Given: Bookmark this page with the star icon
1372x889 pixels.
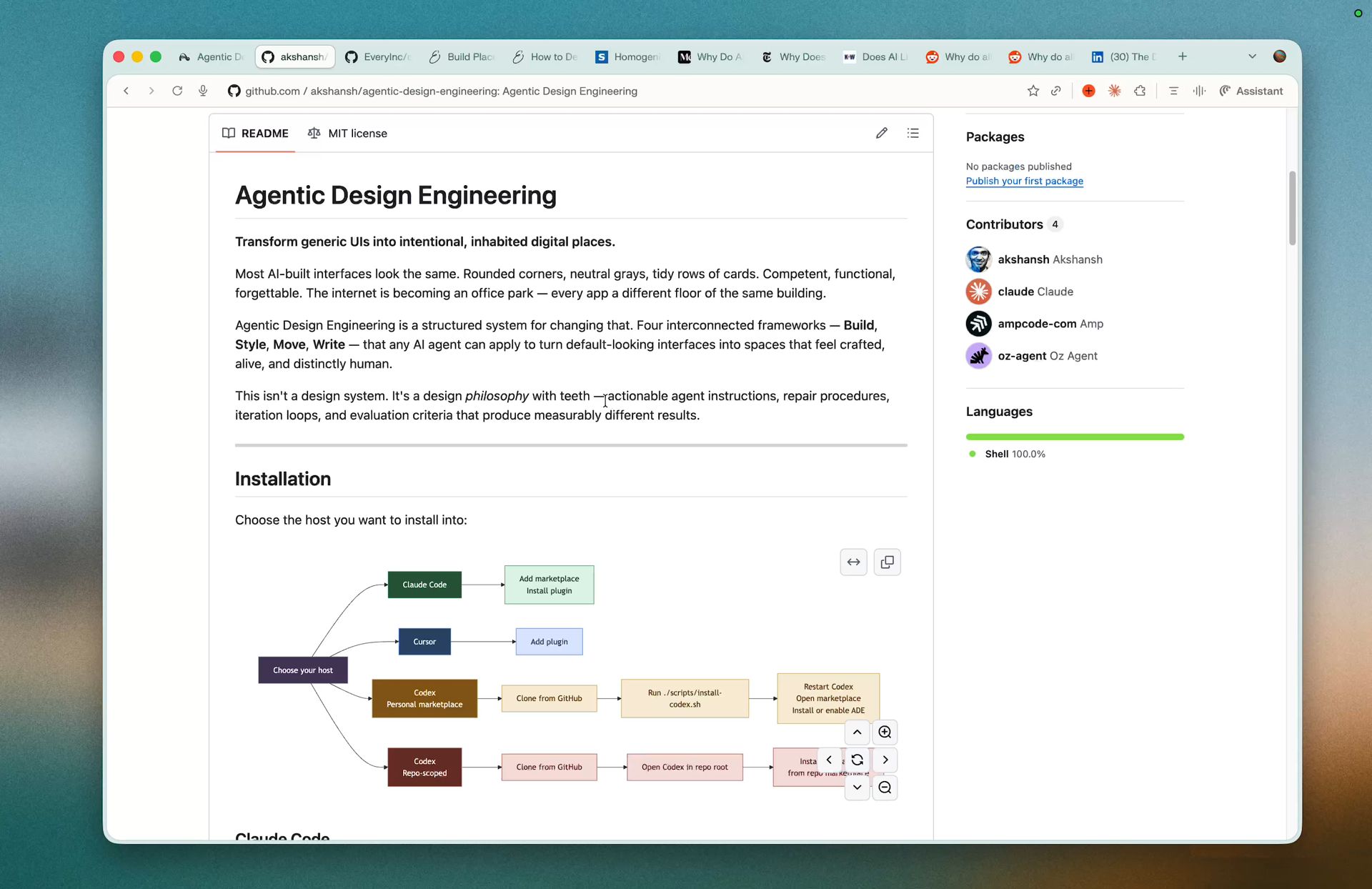Looking at the screenshot, I should coord(1033,91).
